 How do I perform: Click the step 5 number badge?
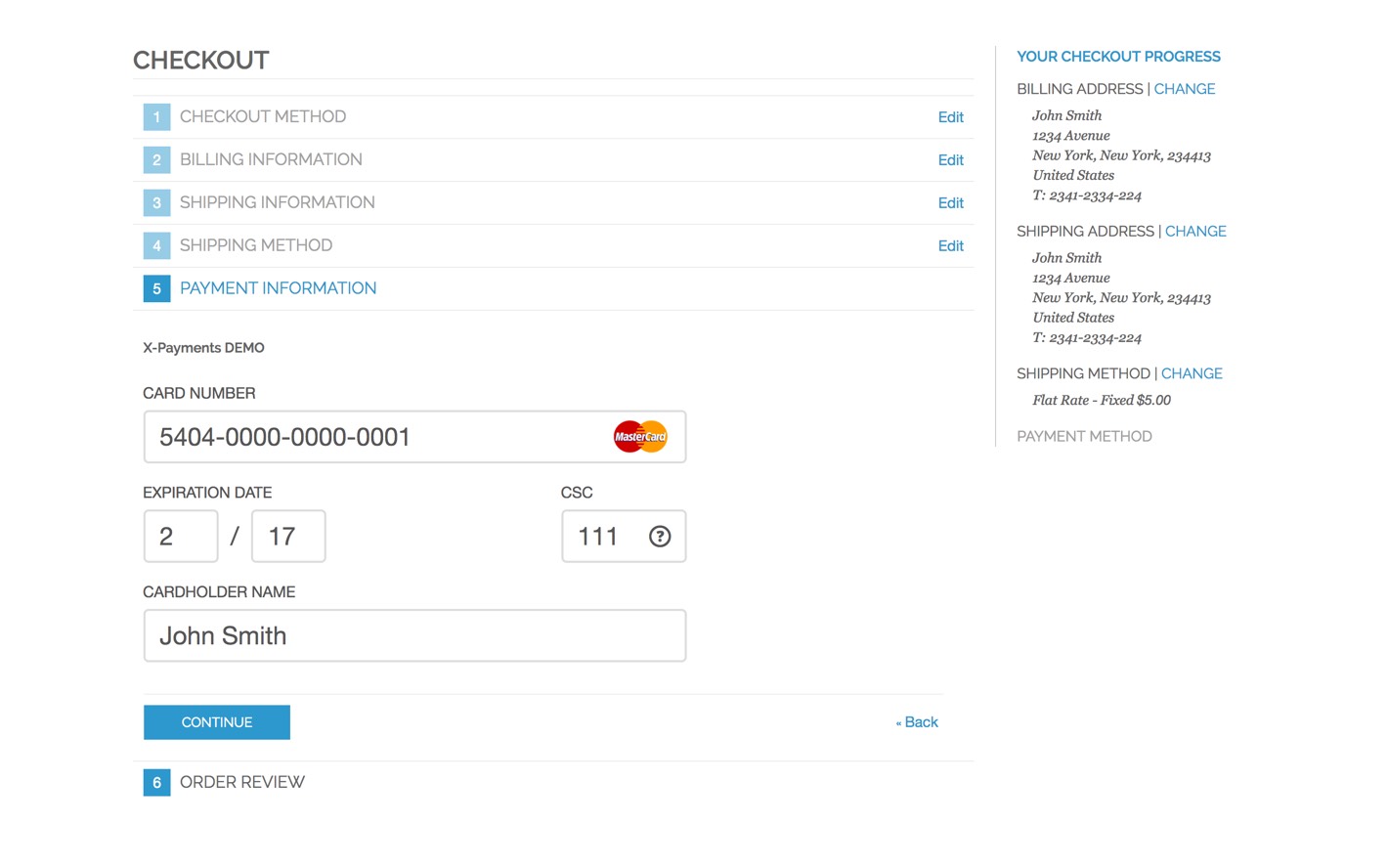pos(156,288)
